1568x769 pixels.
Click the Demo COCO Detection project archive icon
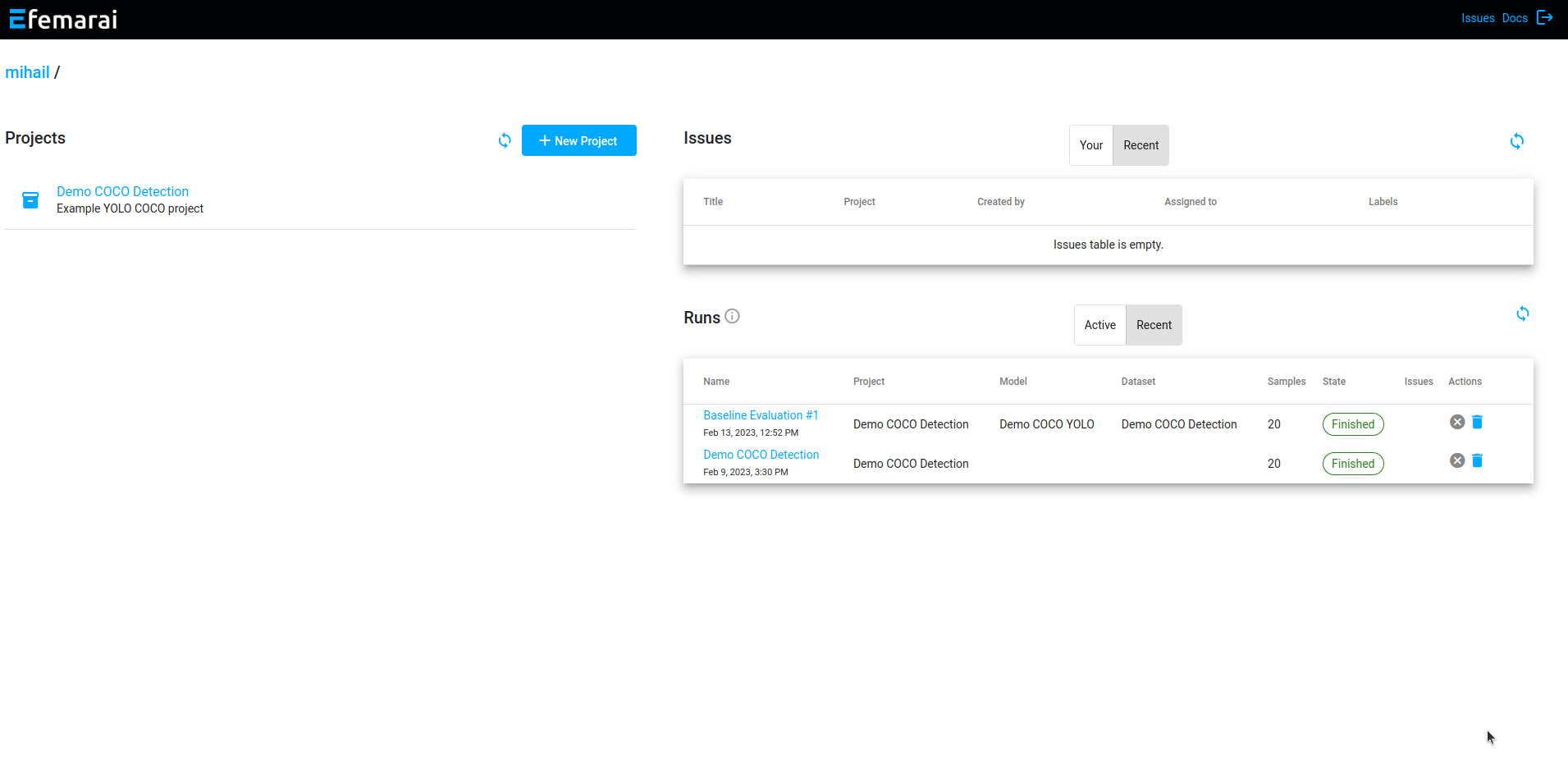click(x=30, y=199)
